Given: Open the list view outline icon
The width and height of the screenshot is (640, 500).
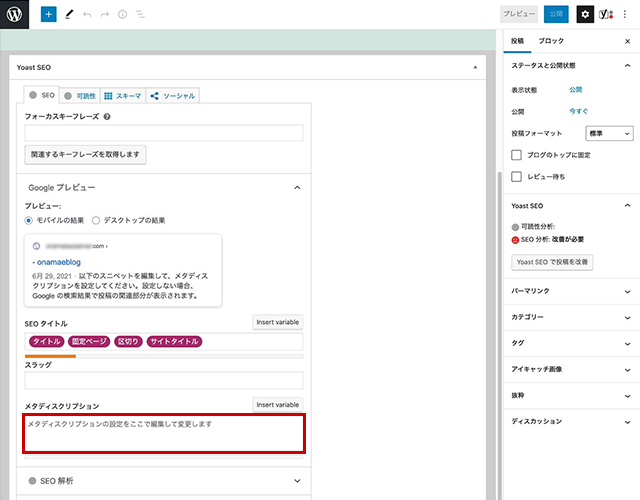Looking at the screenshot, I should tap(140, 14).
